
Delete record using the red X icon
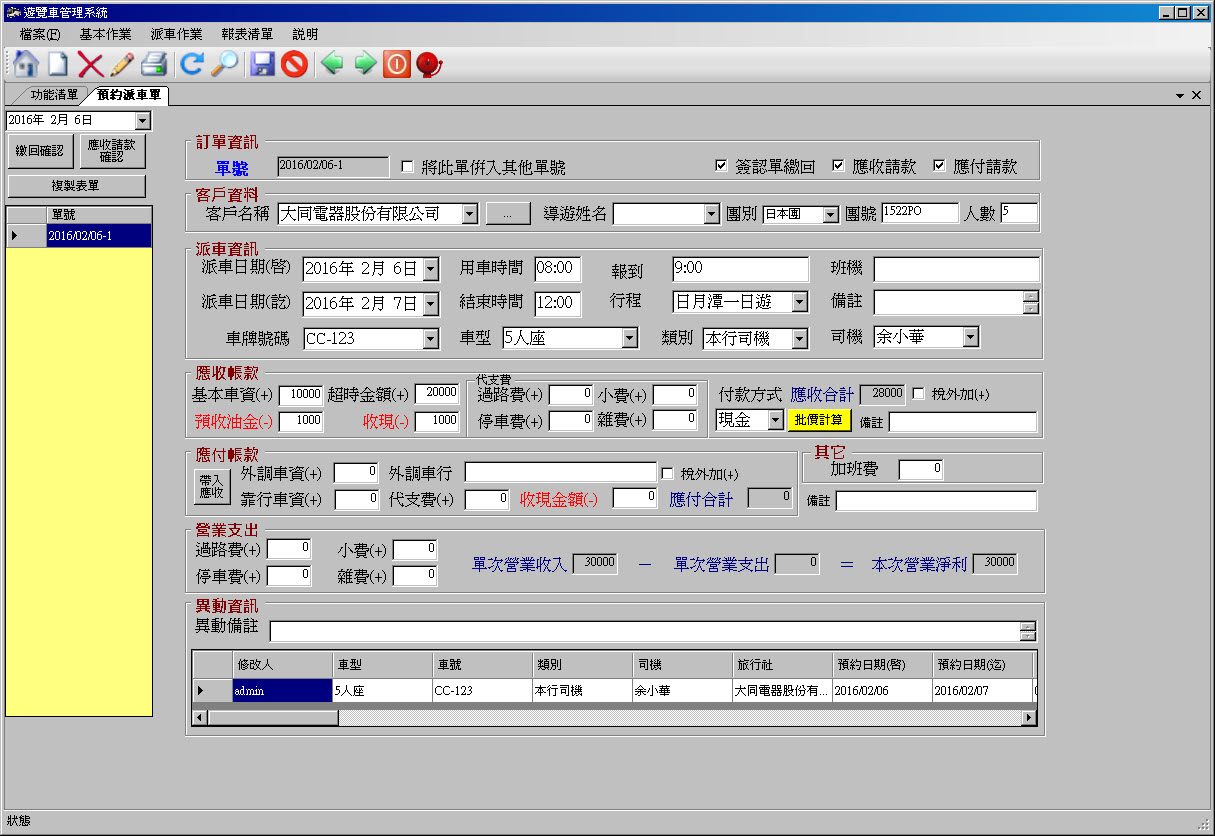point(90,64)
